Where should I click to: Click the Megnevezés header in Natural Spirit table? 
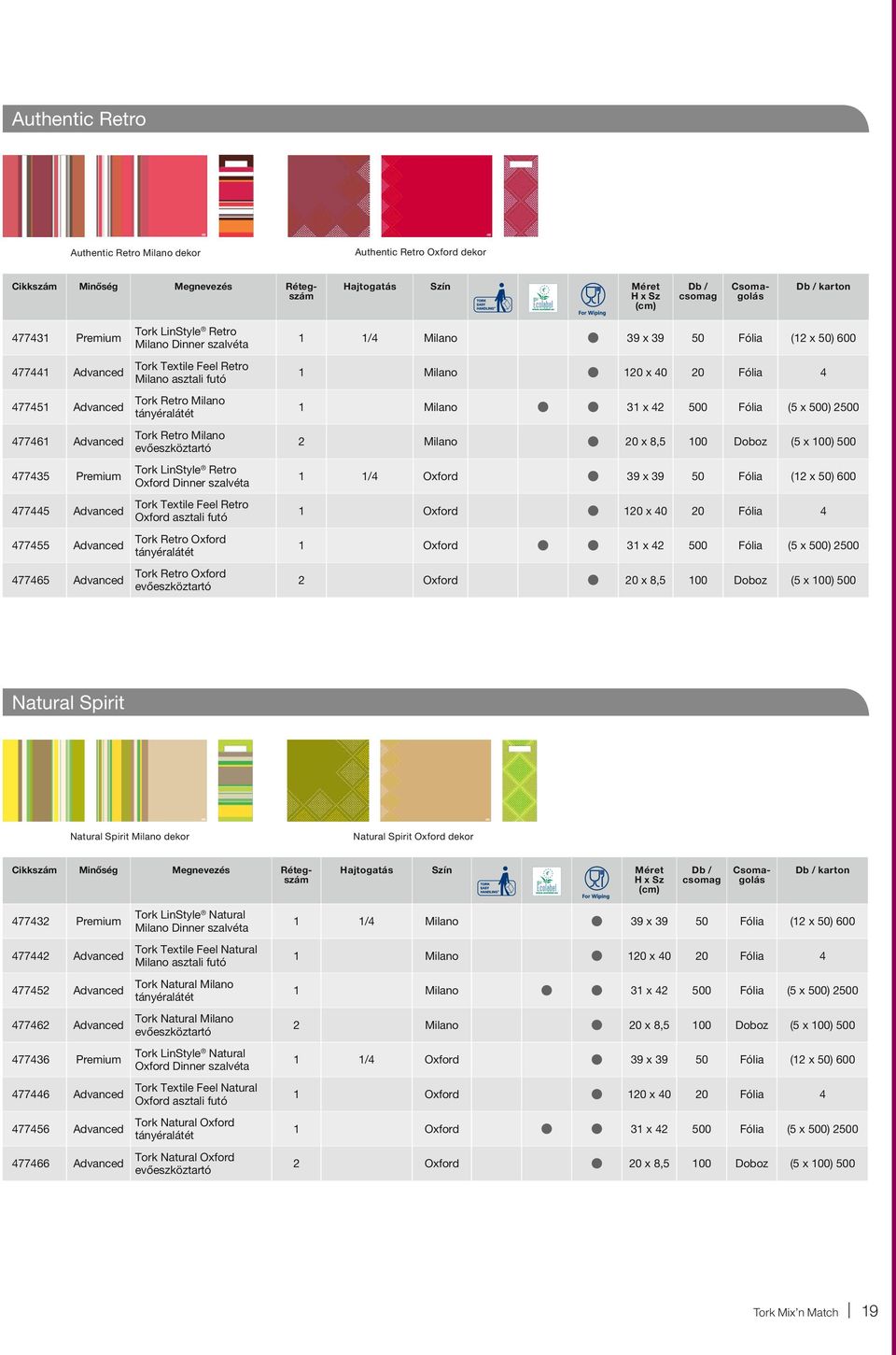(x=201, y=870)
